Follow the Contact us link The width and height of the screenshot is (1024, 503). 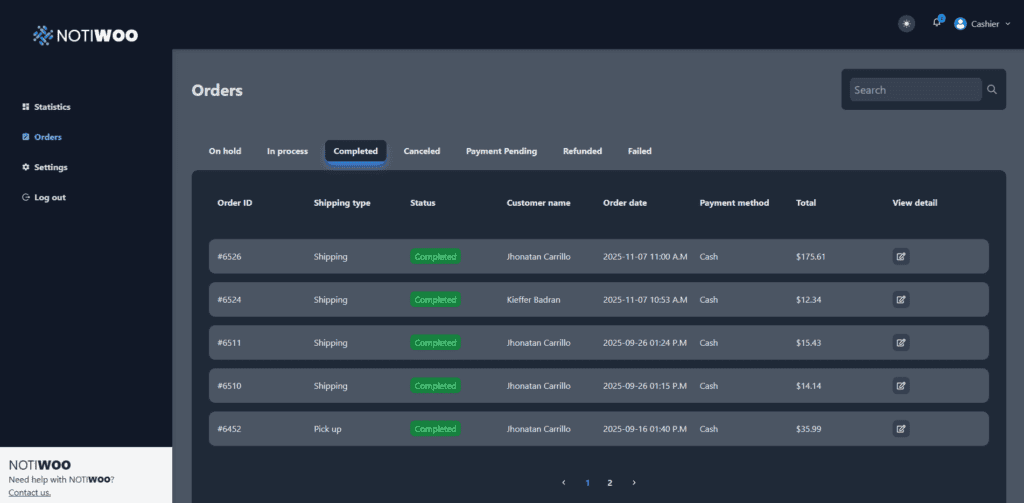[x=29, y=493]
